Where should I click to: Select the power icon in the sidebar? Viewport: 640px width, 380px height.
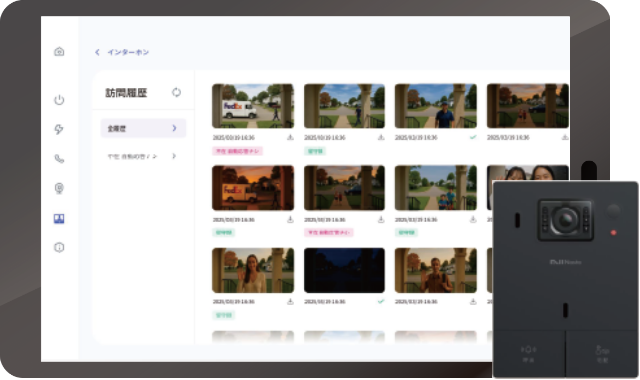coord(59,100)
